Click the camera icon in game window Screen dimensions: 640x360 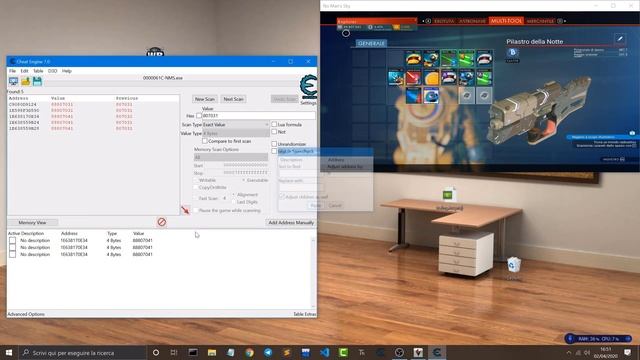632,133
